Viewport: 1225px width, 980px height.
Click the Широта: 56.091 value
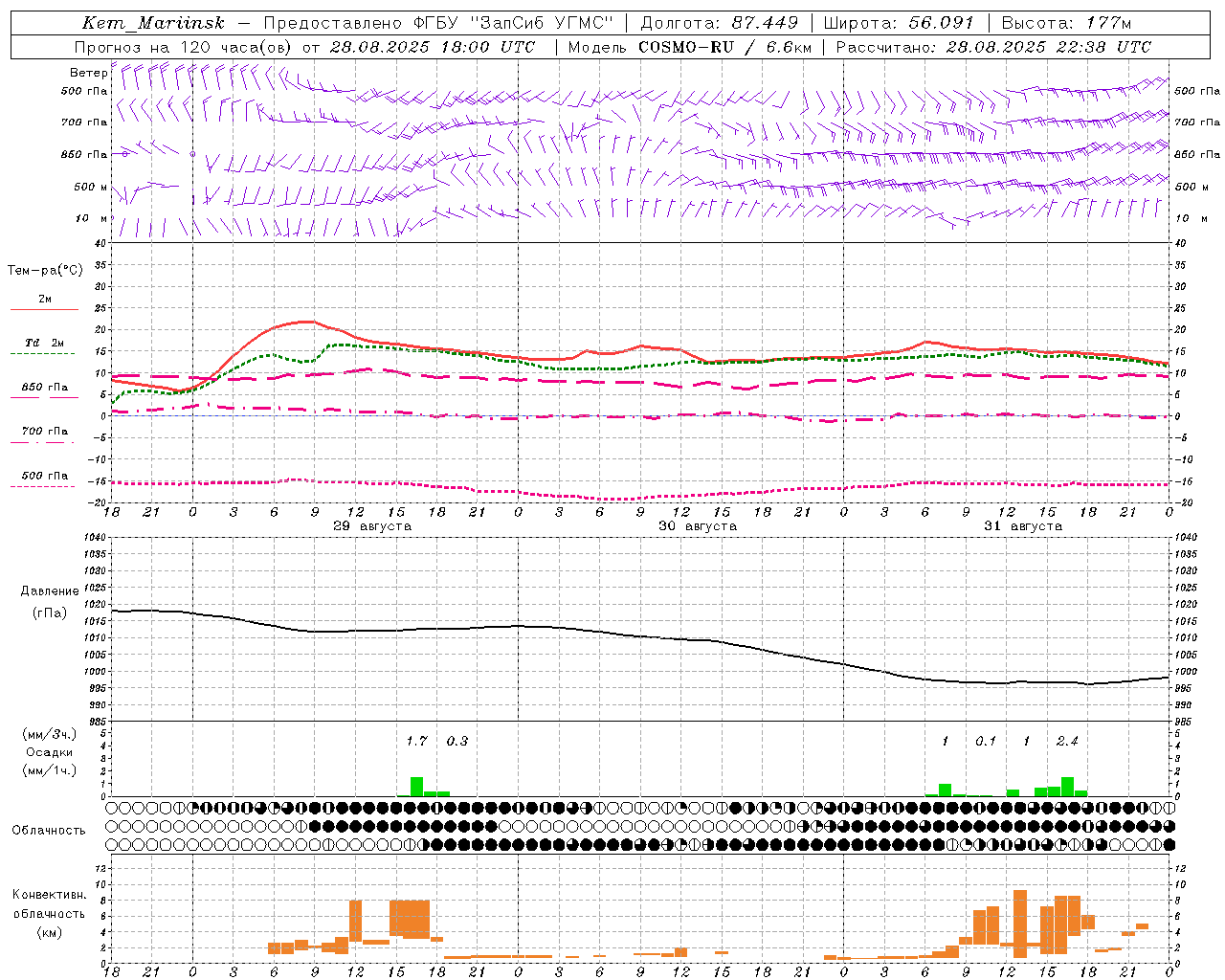coord(899,23)
